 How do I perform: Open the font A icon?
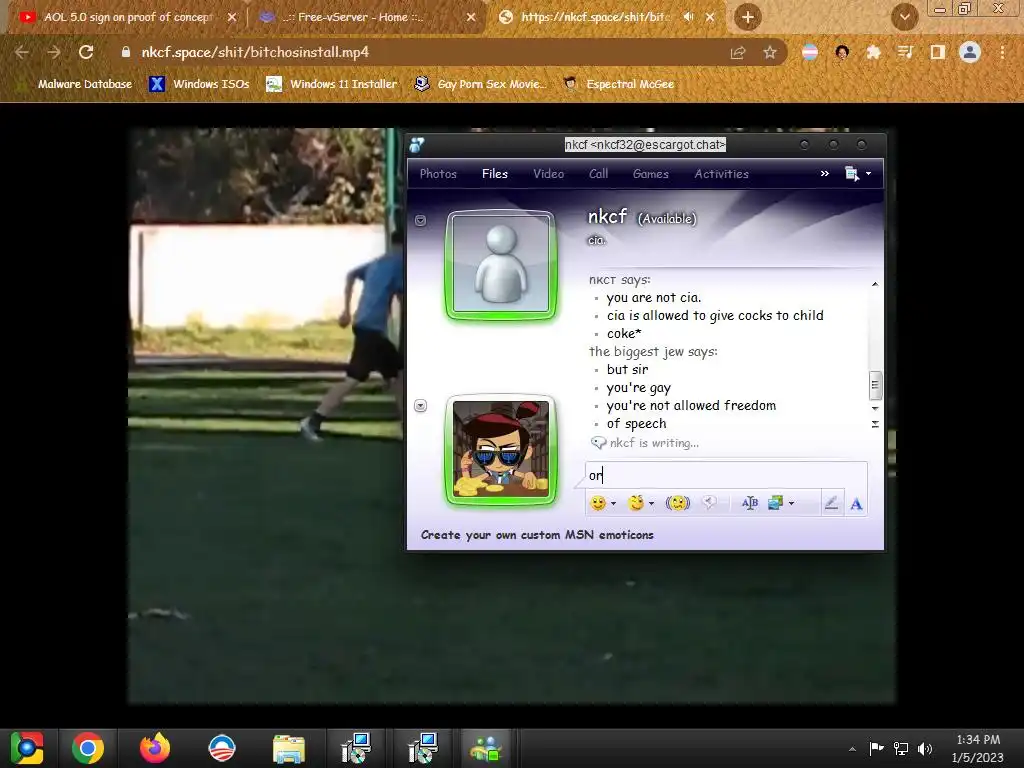coord(856,504)
